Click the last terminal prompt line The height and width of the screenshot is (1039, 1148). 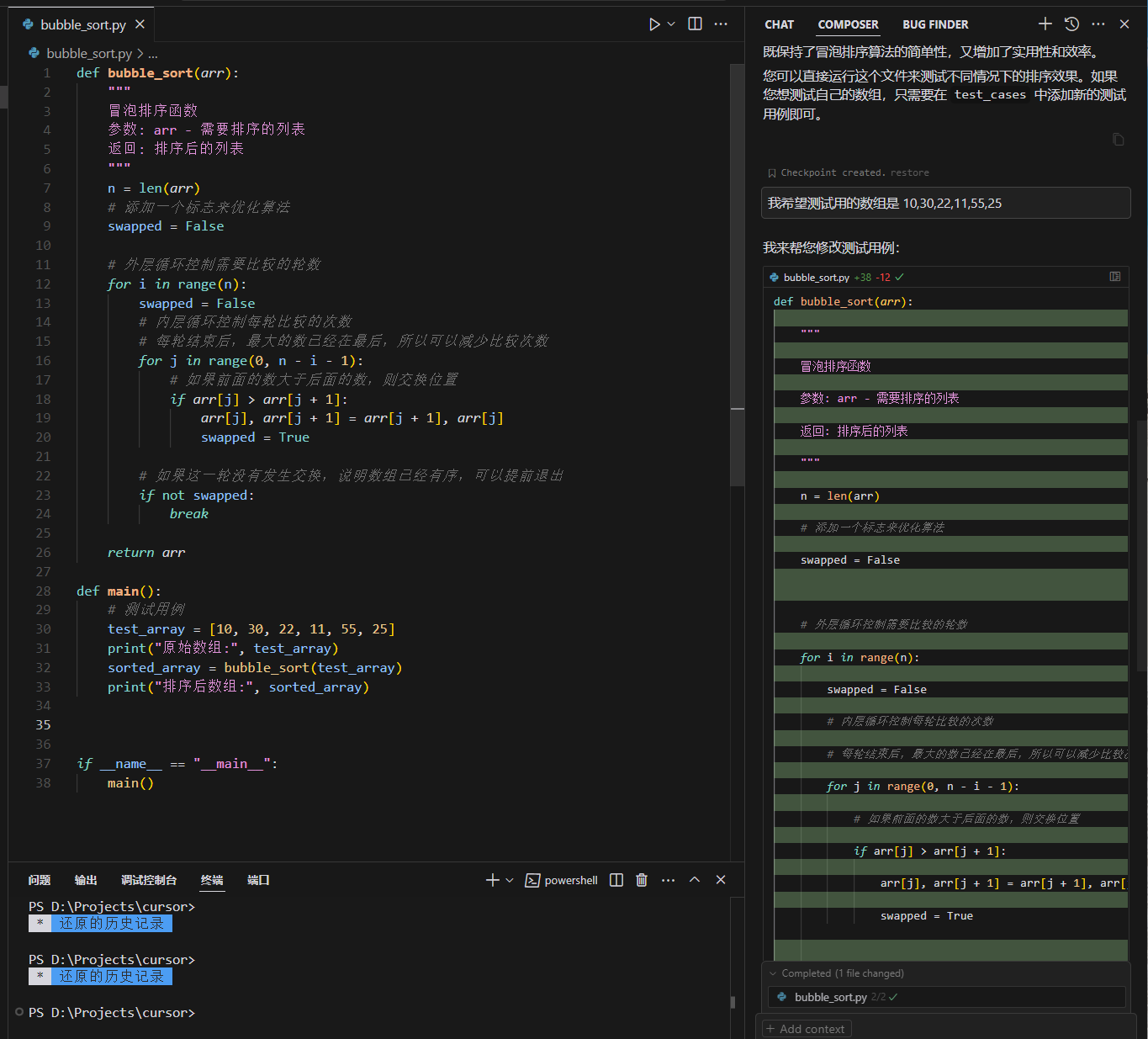coord(112,1012)
